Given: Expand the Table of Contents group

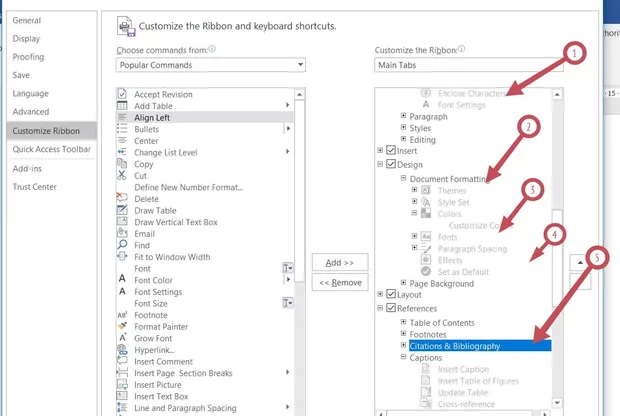Looking at the screenshot, I should [x=403, y=321].
